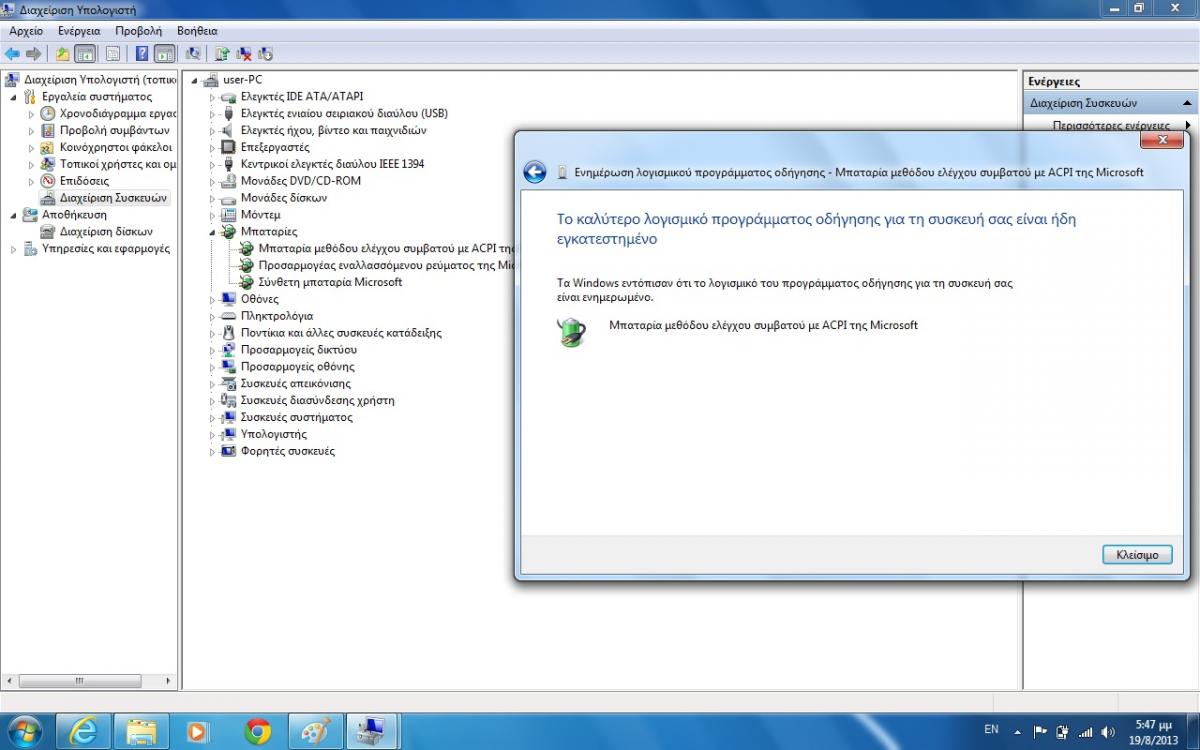Screen dimensions: 1200x750
Task: Click the Uninstall device icon with red X
Action: (x=243, y=53)
